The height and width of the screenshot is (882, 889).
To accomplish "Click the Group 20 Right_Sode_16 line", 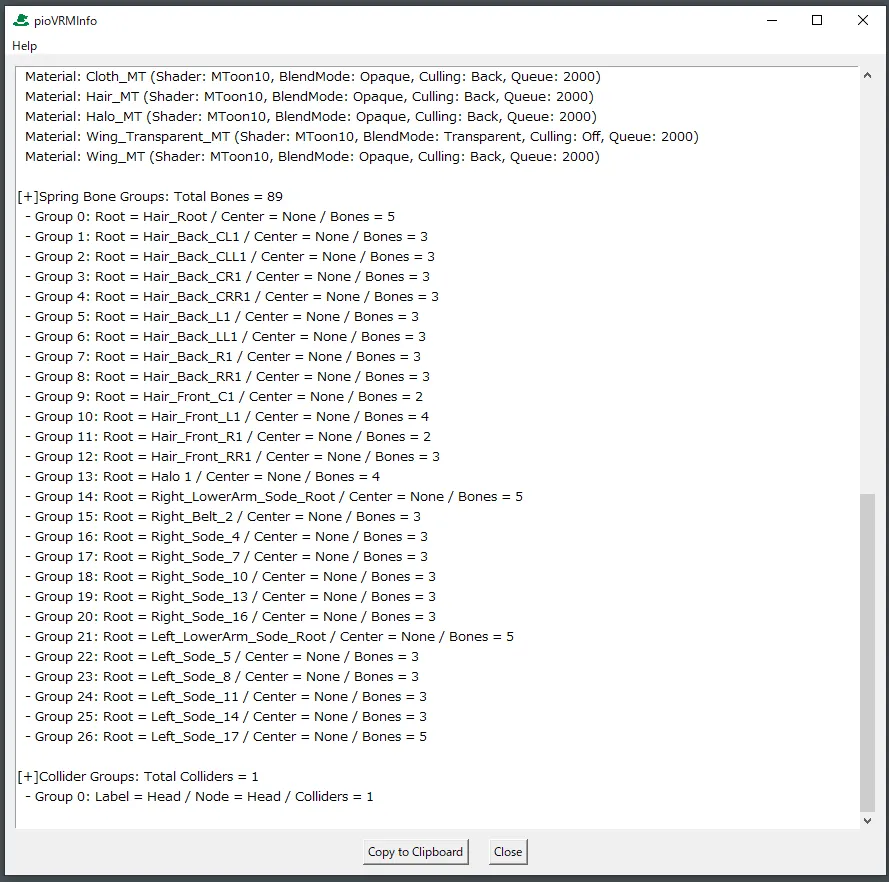I will point(230,617).
